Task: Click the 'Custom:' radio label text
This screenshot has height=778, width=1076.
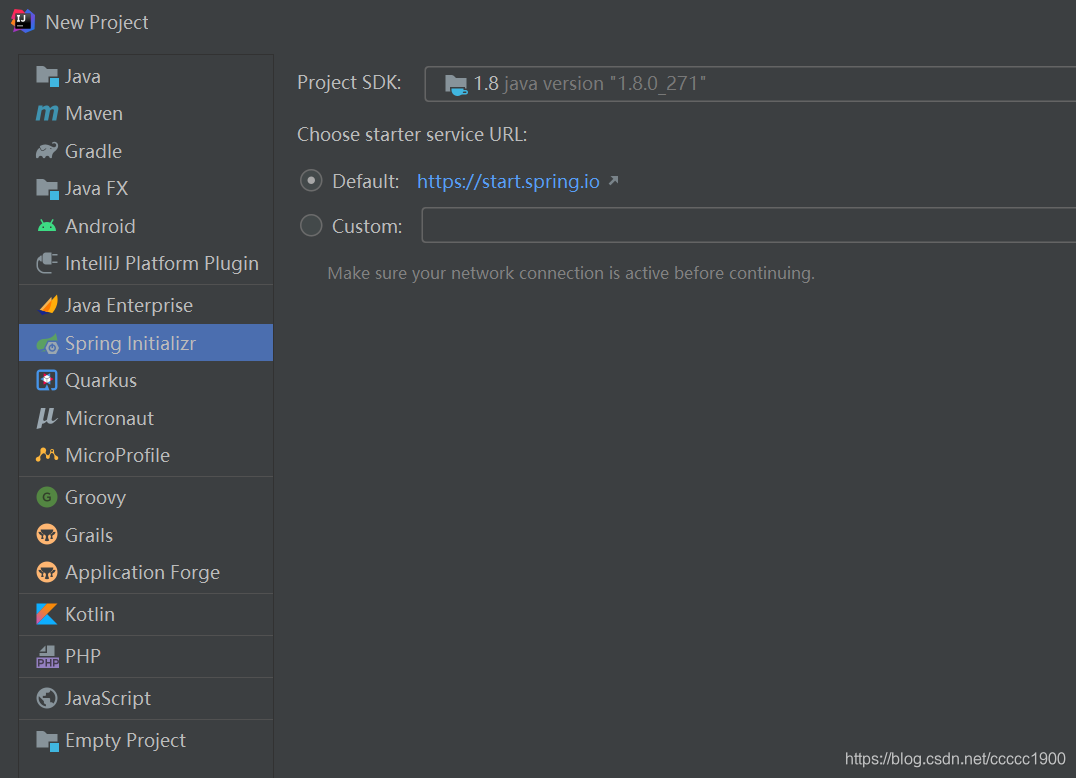Action: (x=367, y=226)
